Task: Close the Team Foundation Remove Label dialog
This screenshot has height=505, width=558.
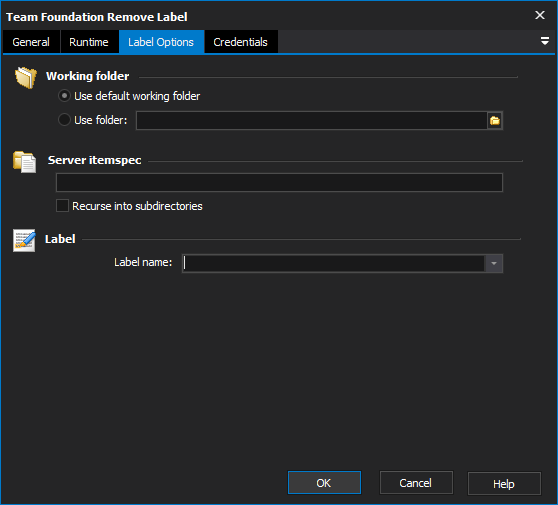Action: tap(540, 15)
